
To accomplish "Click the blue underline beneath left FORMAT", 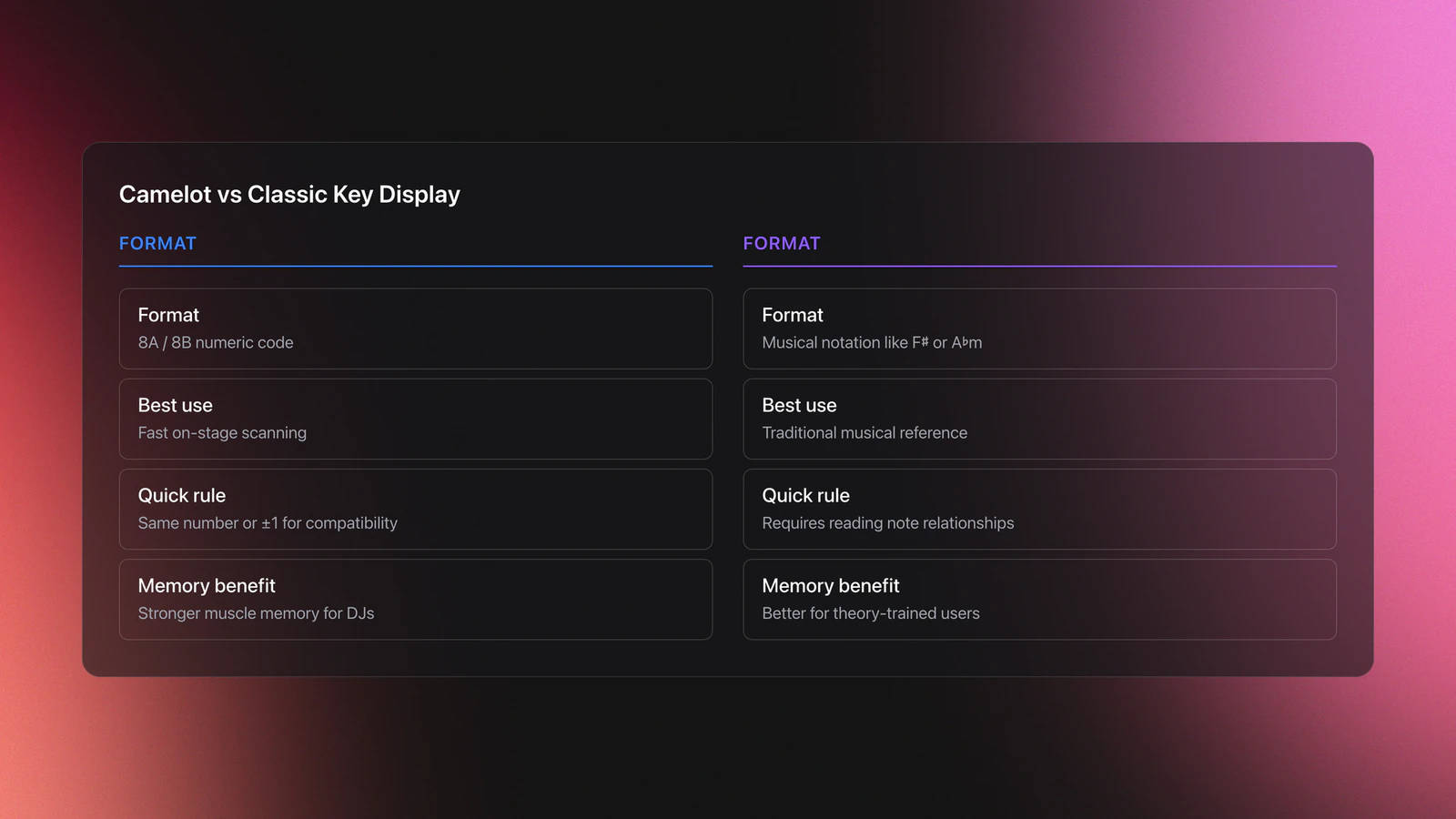I will tap(416, 266).
